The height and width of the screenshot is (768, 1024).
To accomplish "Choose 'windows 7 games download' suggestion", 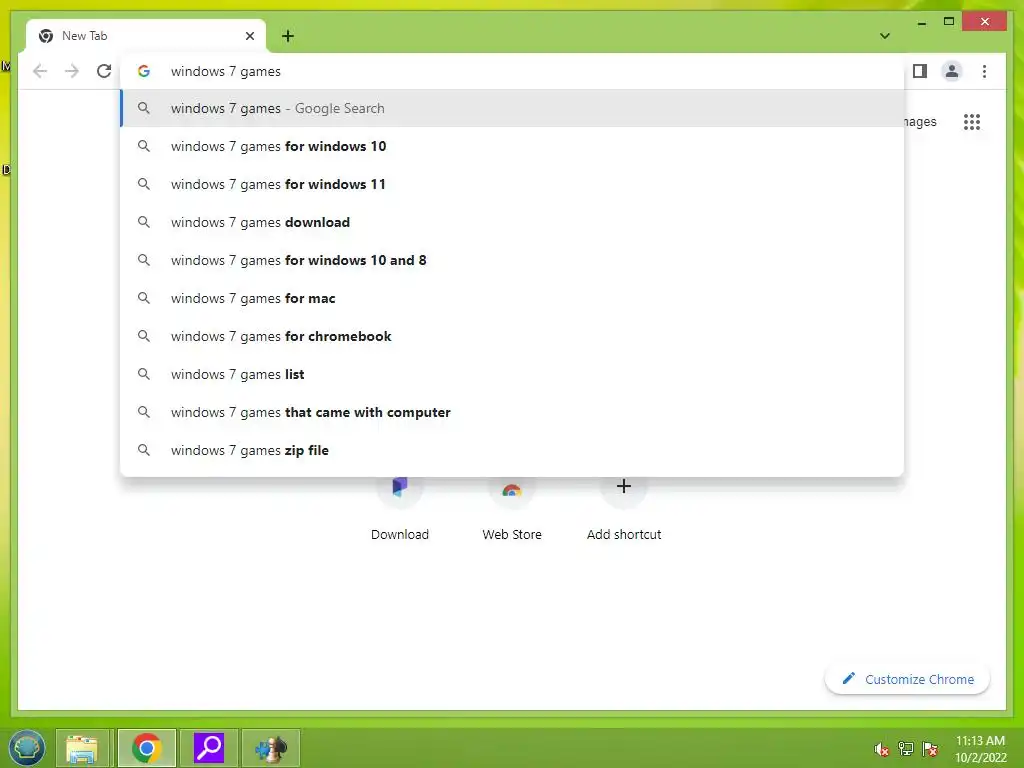I will pyautogui.click(x=513, y=222).
